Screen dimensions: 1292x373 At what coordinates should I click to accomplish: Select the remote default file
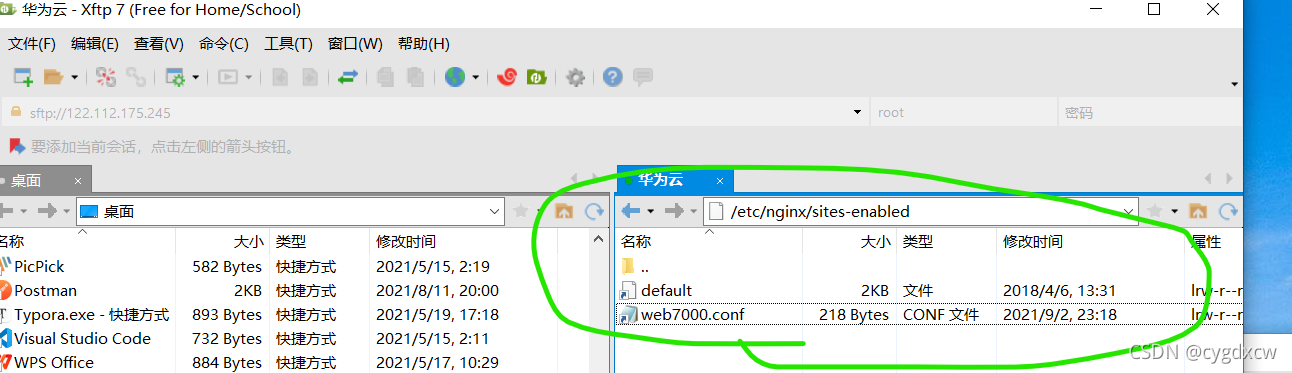[x=666, y=291]
